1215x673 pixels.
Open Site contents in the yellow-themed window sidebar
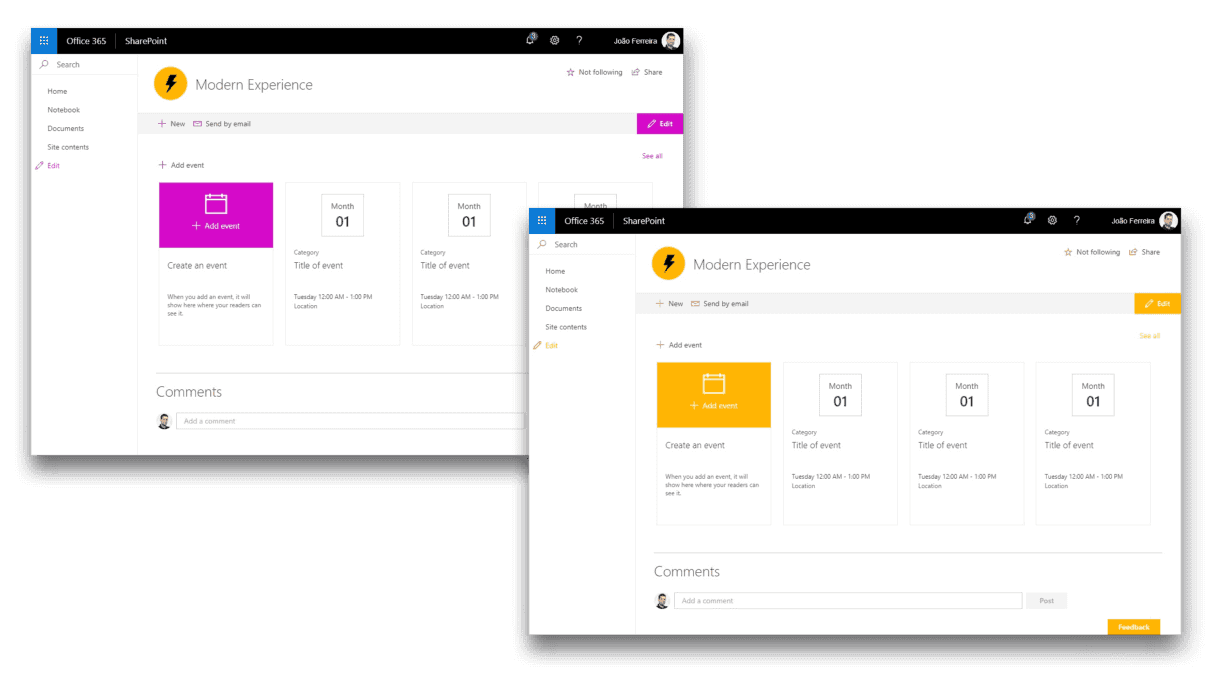click(566, 327)
